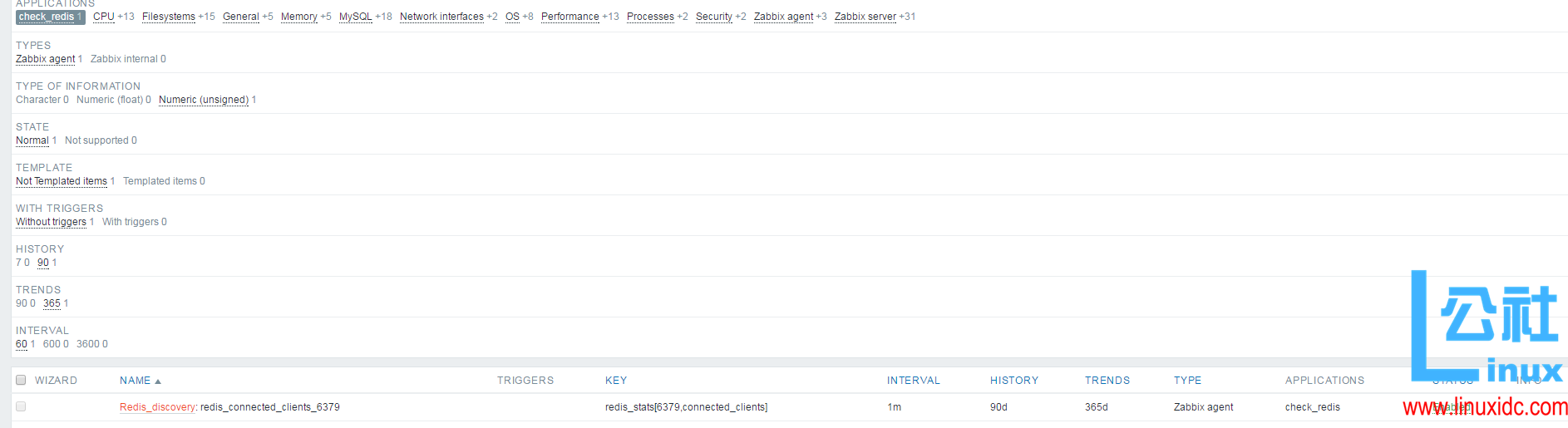This screenshot has height=428, width=1568.
Task: Filter by Zabbix server application
Action: pos(865,17)
